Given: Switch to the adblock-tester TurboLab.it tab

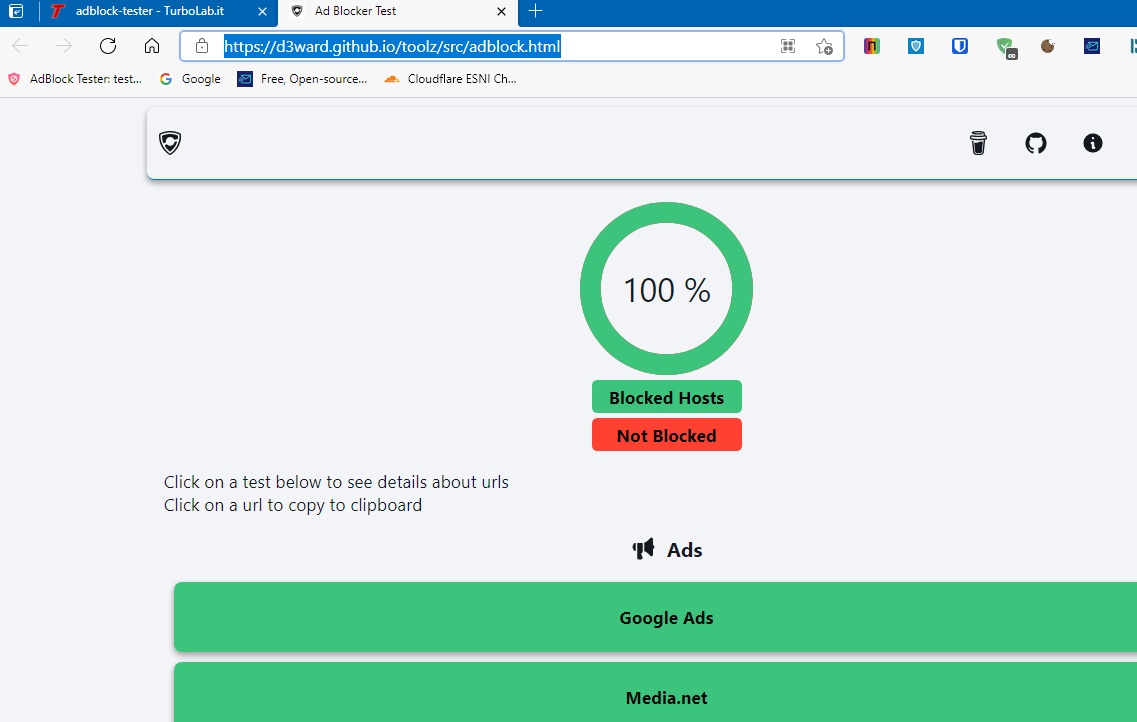Looking at the screenshot, I should click(149, 11).
